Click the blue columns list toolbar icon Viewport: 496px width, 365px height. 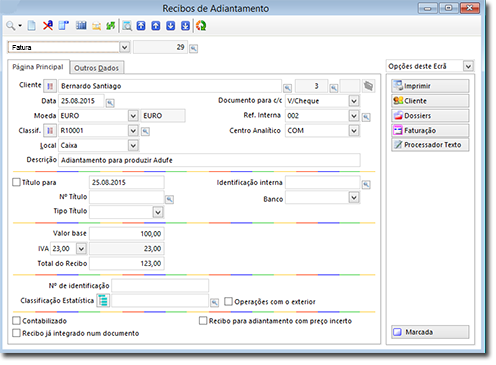click(x=81, y=25)
